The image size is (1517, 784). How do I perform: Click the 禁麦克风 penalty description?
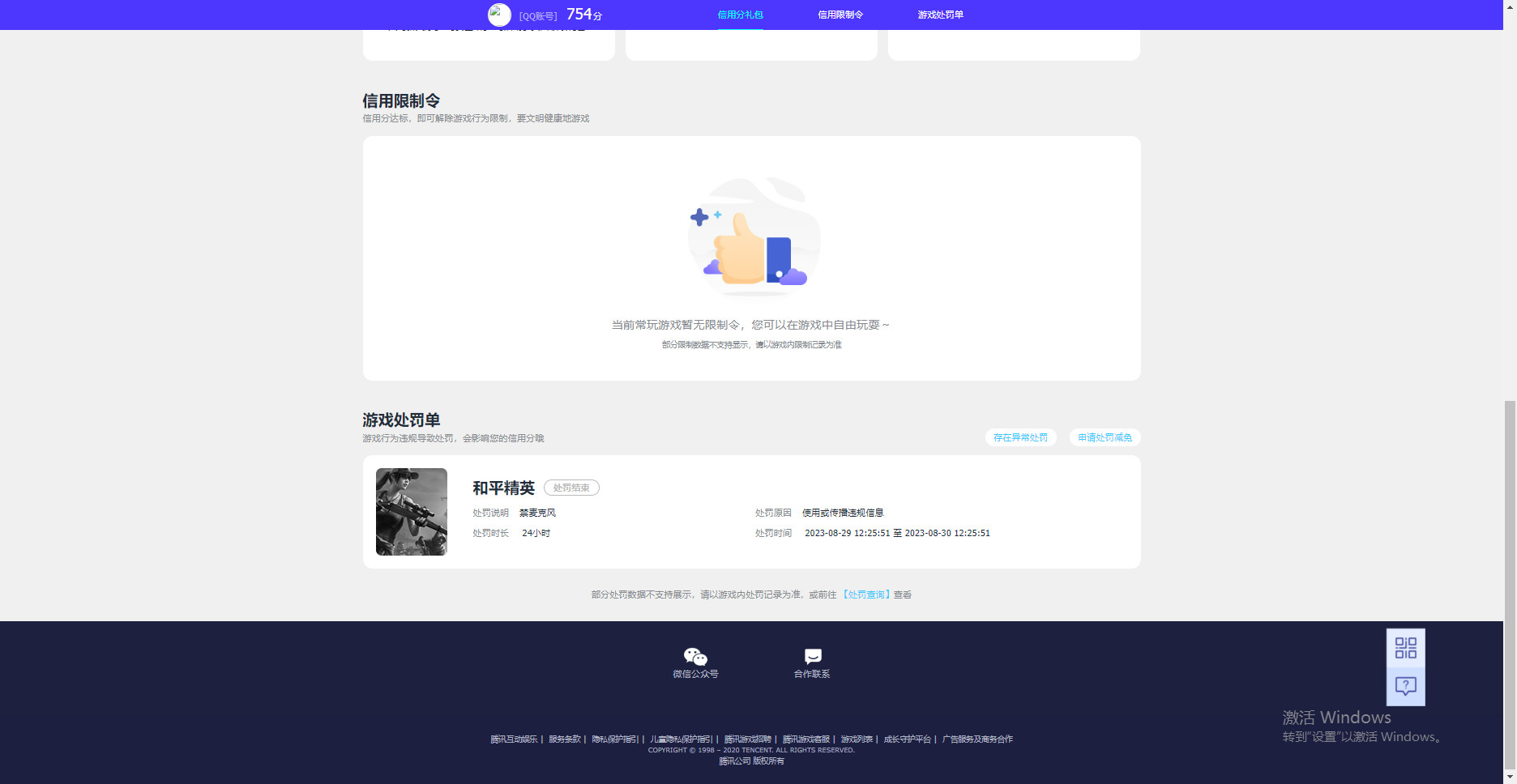537,513
